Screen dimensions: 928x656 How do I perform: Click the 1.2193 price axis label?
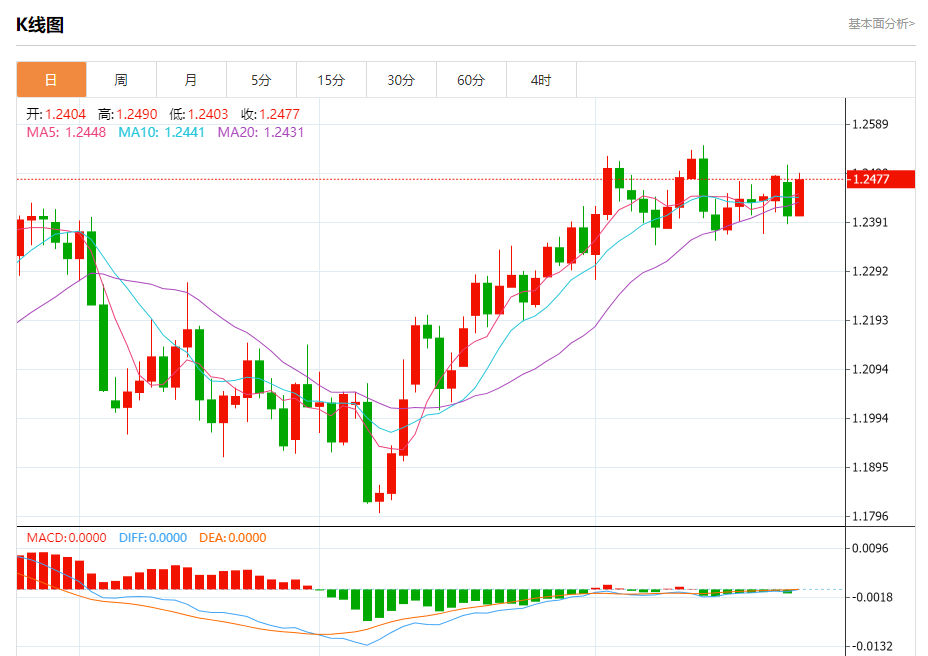[870, 320]
